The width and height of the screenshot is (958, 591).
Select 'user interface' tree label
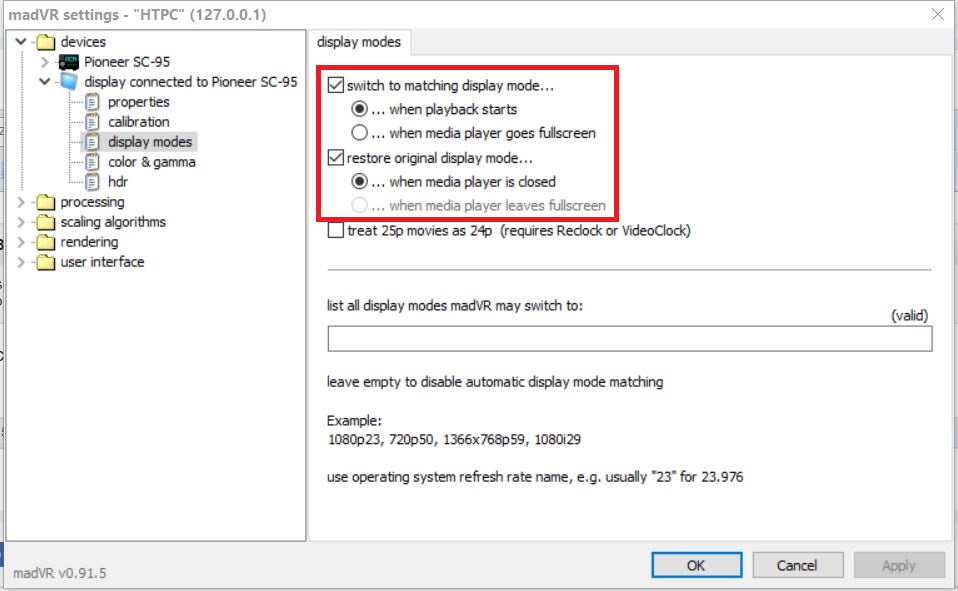point(102,262)
